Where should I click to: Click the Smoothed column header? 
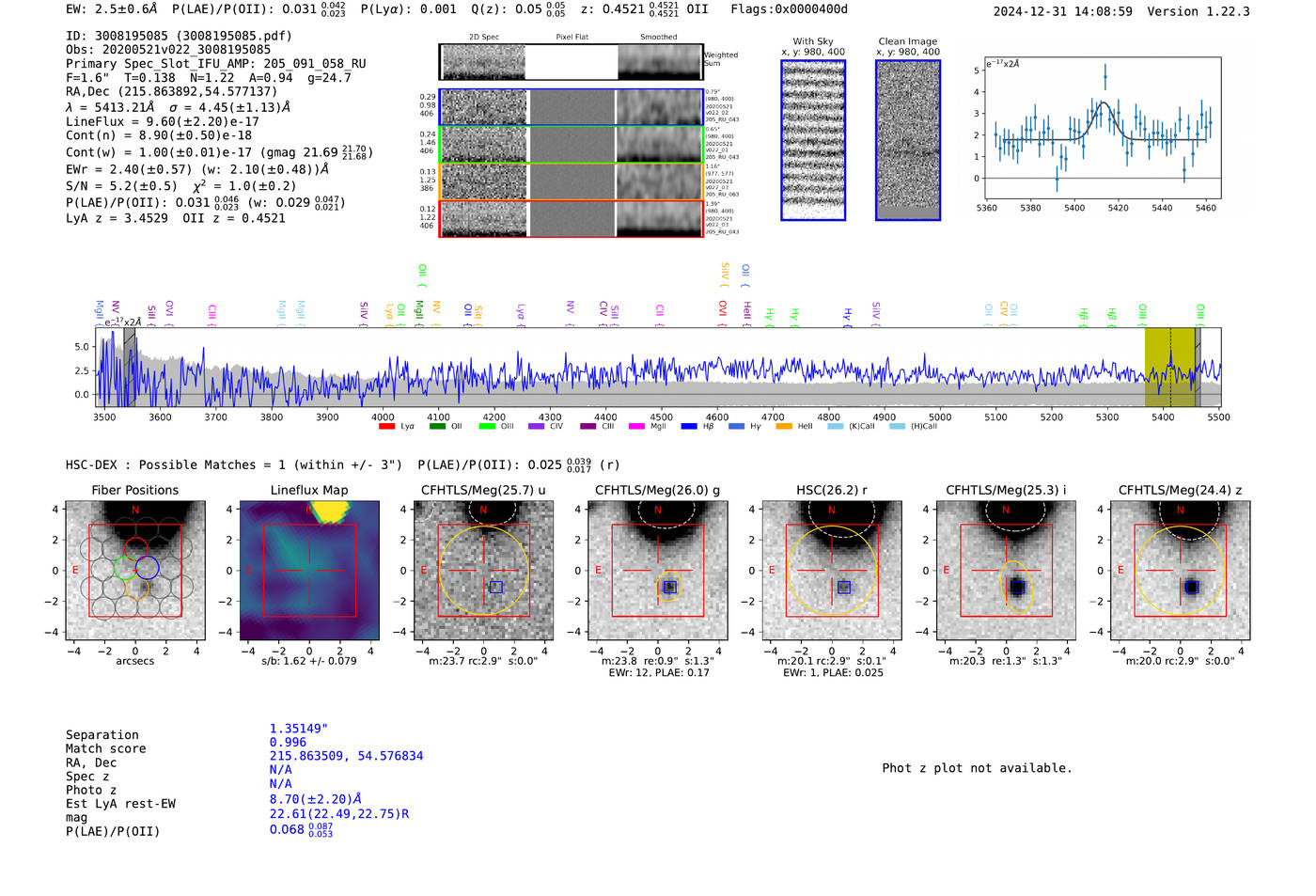click(x=659, y=38)
